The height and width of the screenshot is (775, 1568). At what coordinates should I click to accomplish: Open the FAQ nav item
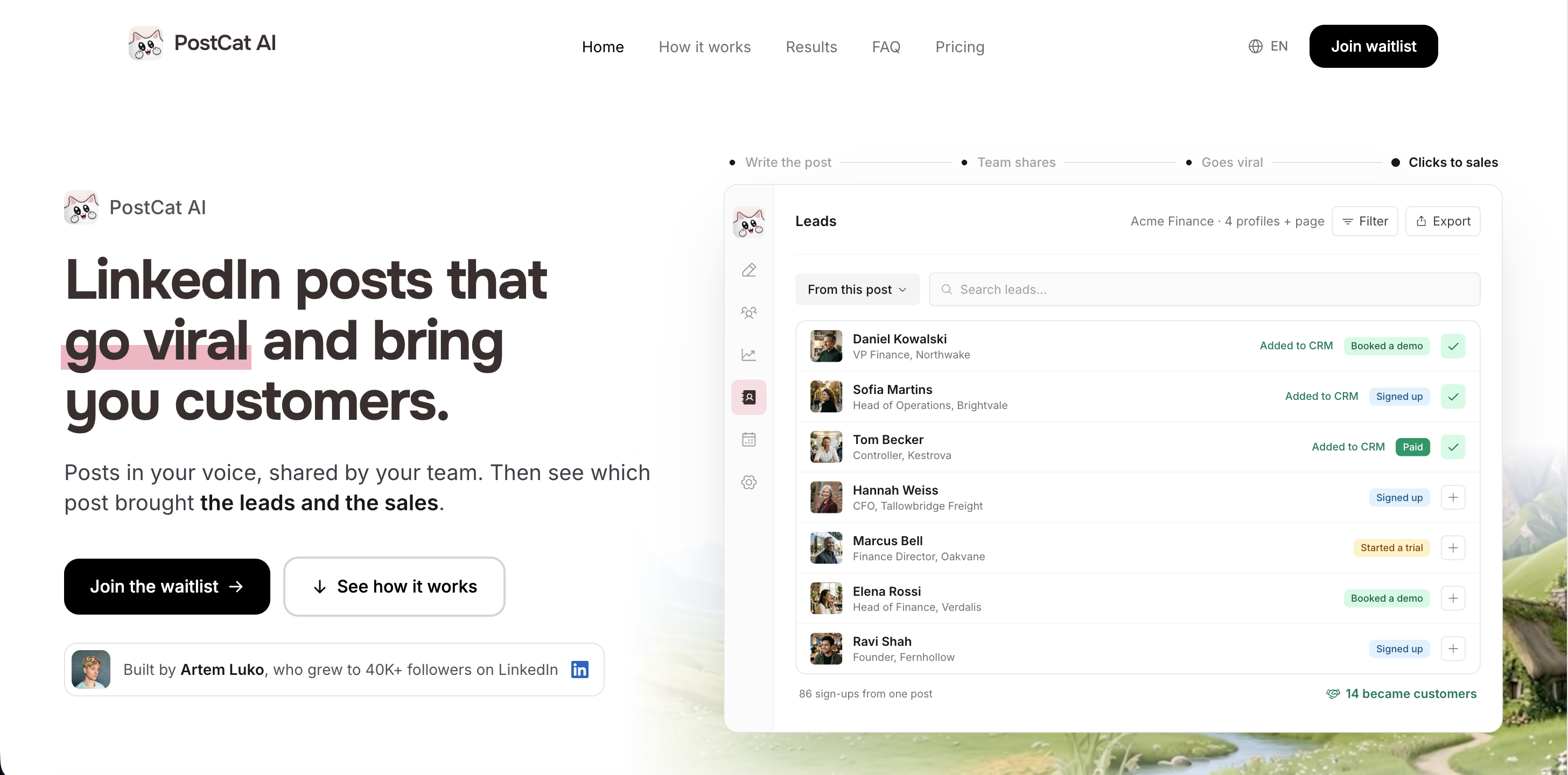pyautogui.click(x=886, y=47)
